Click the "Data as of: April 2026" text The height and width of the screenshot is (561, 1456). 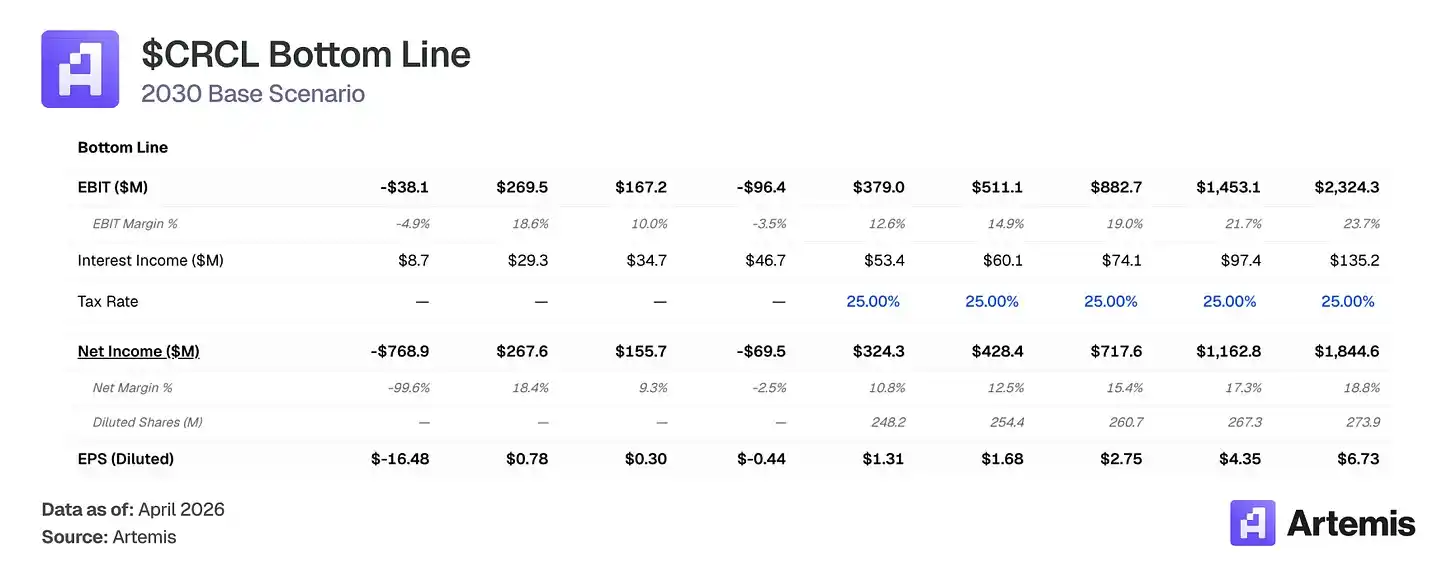pos(133,510)
